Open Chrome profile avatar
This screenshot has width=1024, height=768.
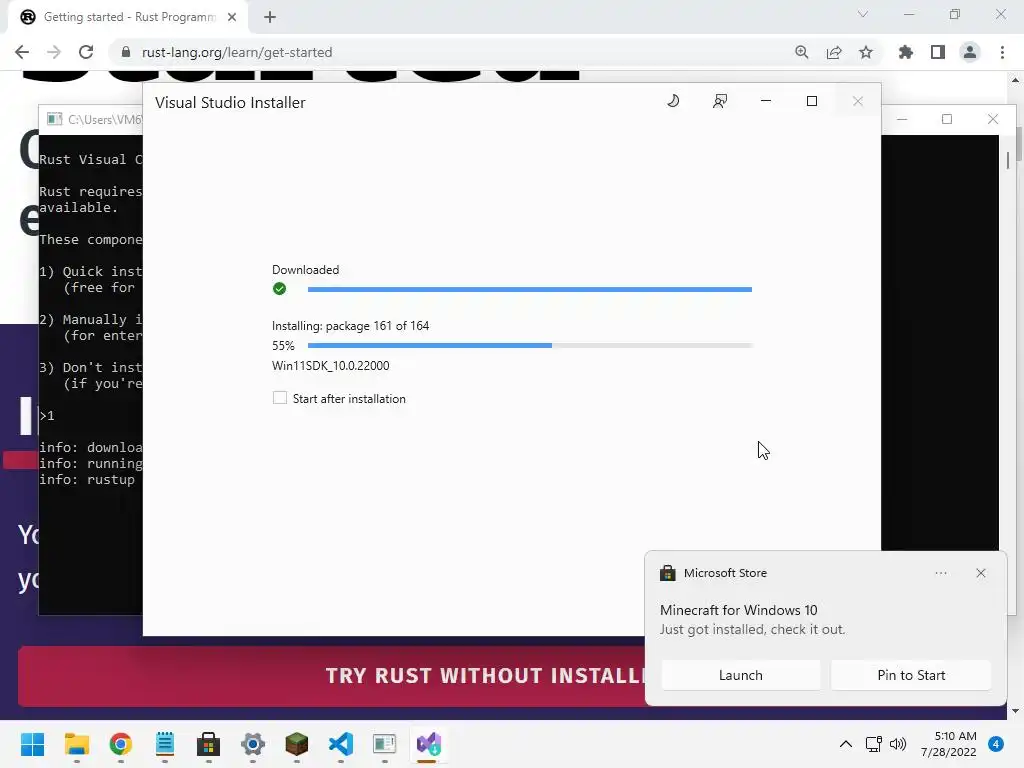point(970,52)
